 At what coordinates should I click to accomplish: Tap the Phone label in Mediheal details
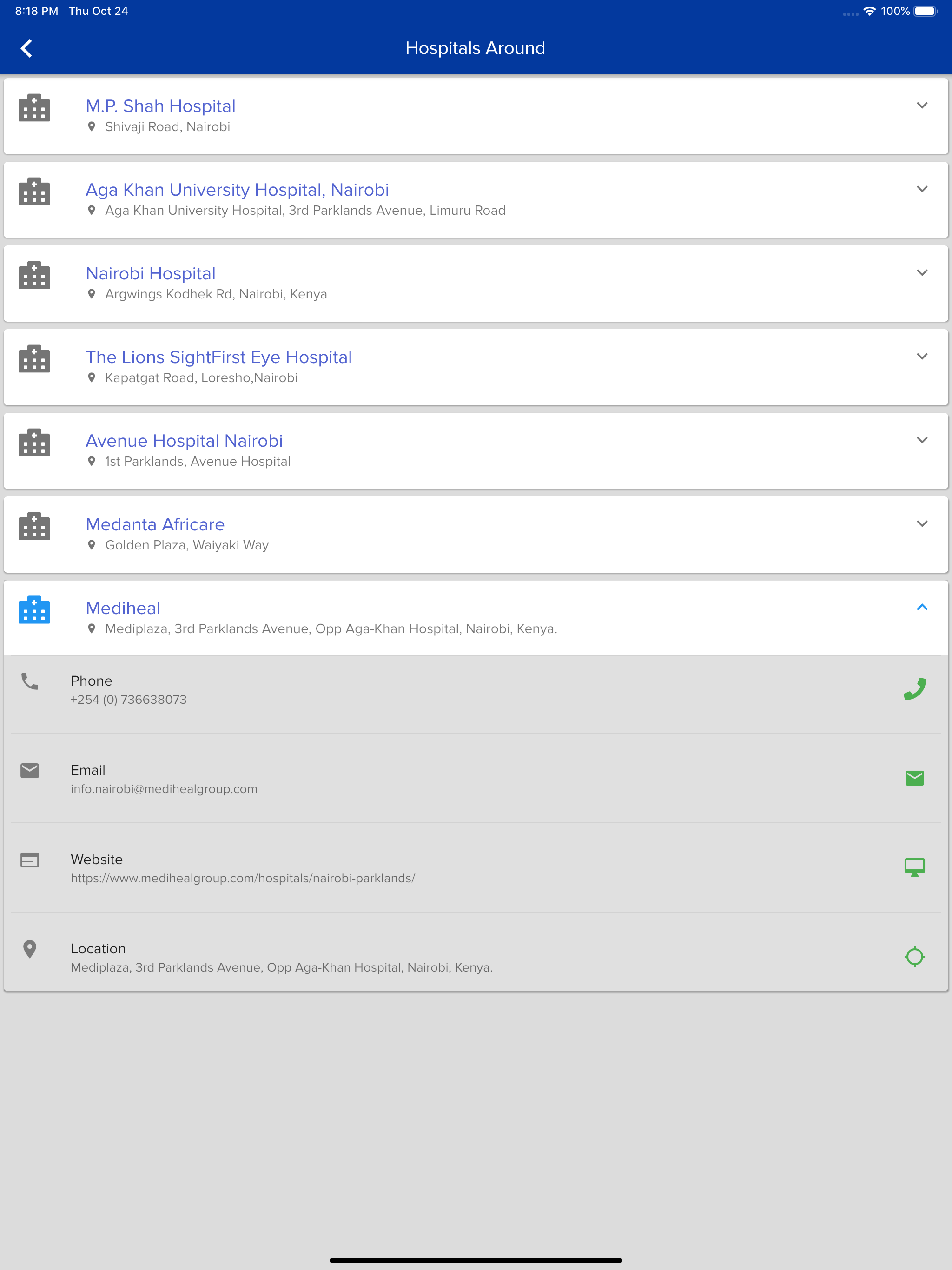pos(91,681)
